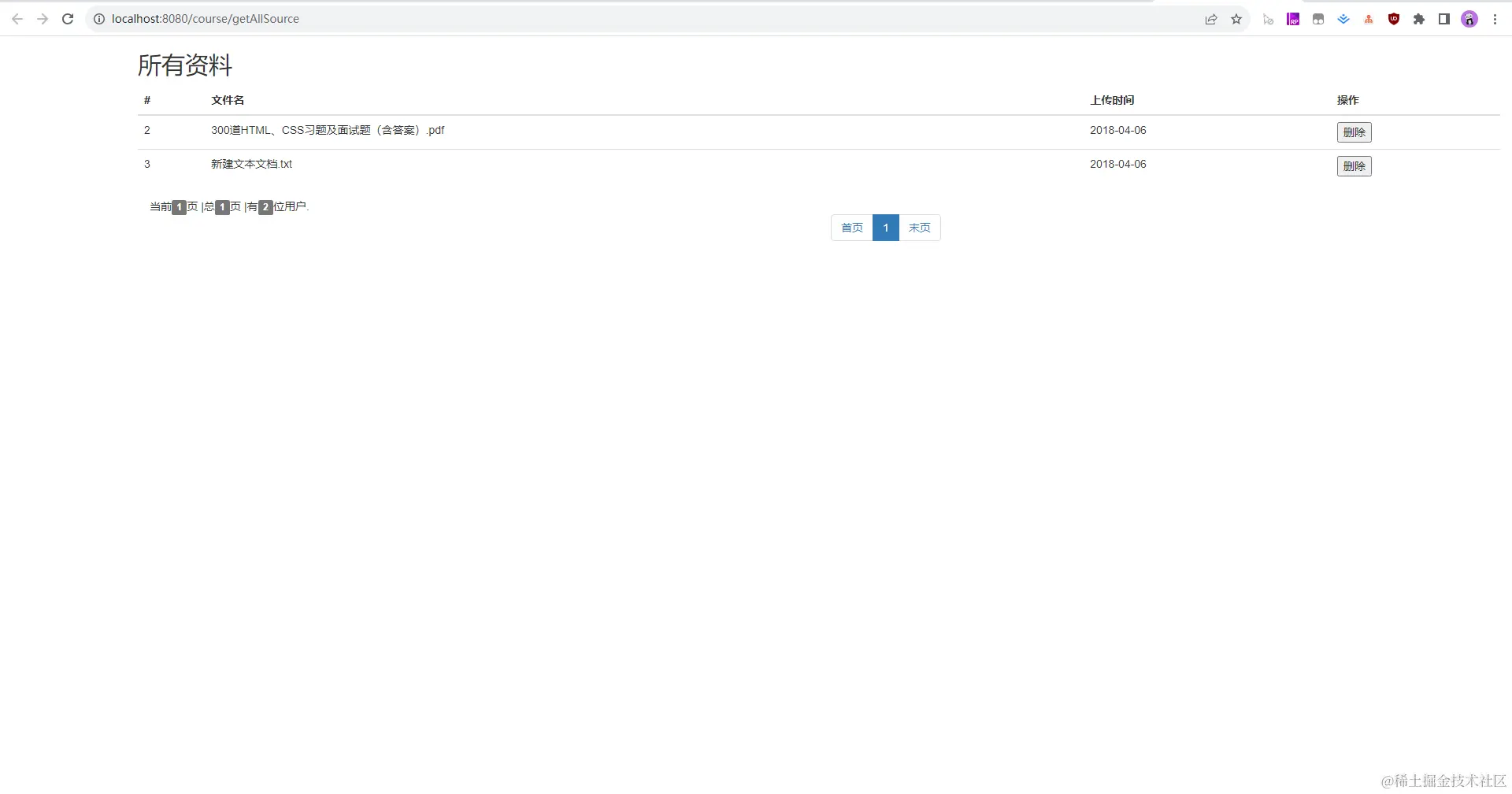The image size is (1512, 794).
Task: Select page 1 in pagination
Action: pyautogui.click(x=886, y=228)
